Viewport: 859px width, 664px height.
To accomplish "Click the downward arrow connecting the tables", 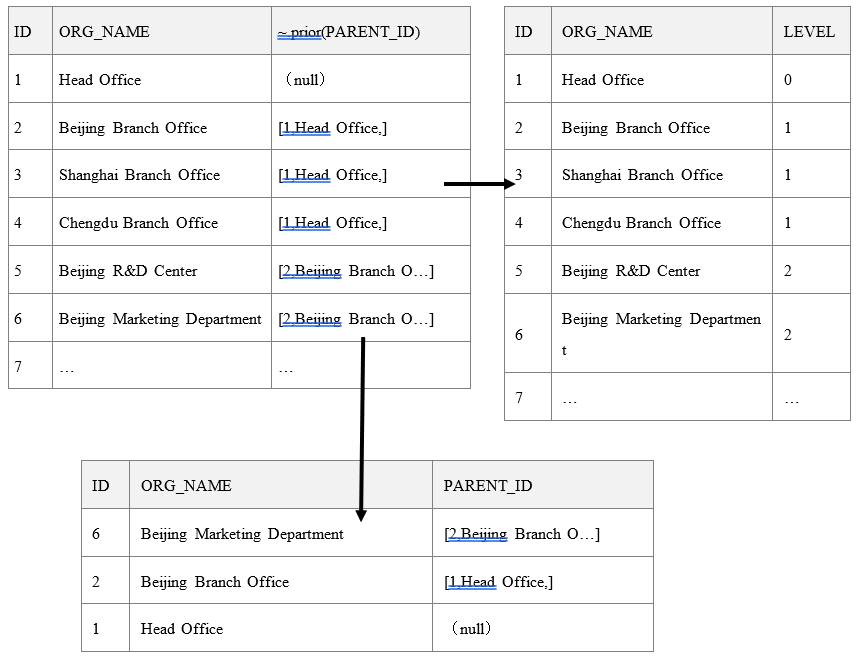I will 362,428.
